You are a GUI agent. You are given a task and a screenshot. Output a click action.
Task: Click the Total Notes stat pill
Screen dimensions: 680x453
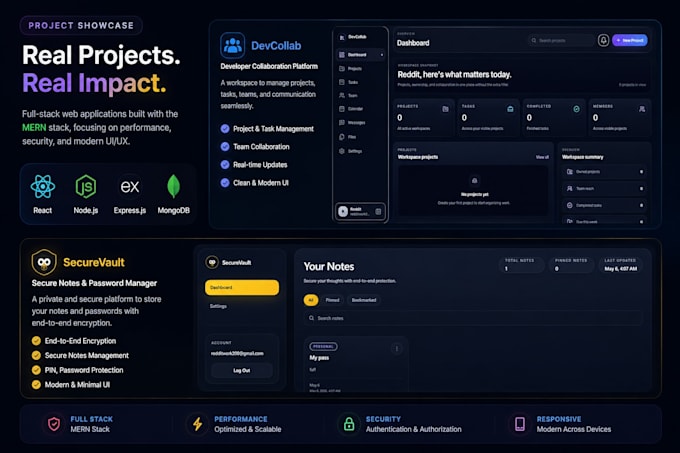pyautogui.click(x=521, y=264)
